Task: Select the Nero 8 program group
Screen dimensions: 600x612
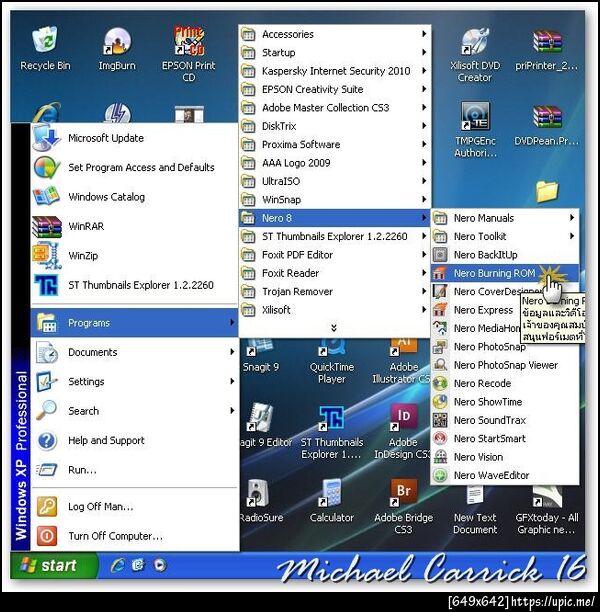Action: [335, 218]
